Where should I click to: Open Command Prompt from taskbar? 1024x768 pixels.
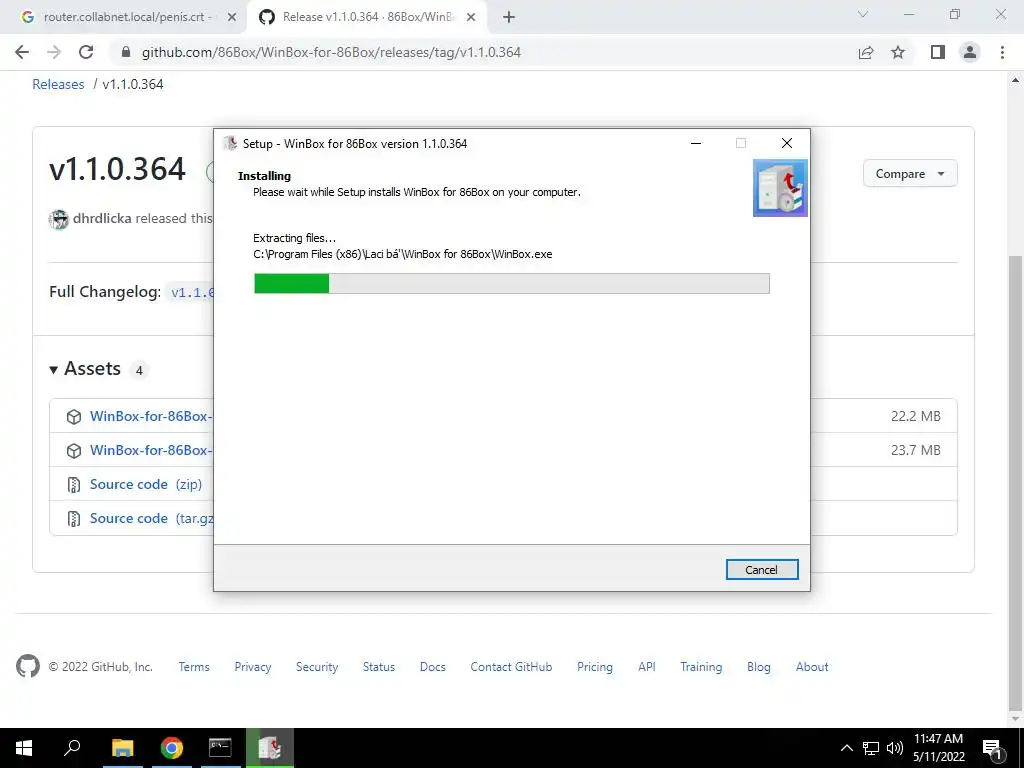pos(220,748)
